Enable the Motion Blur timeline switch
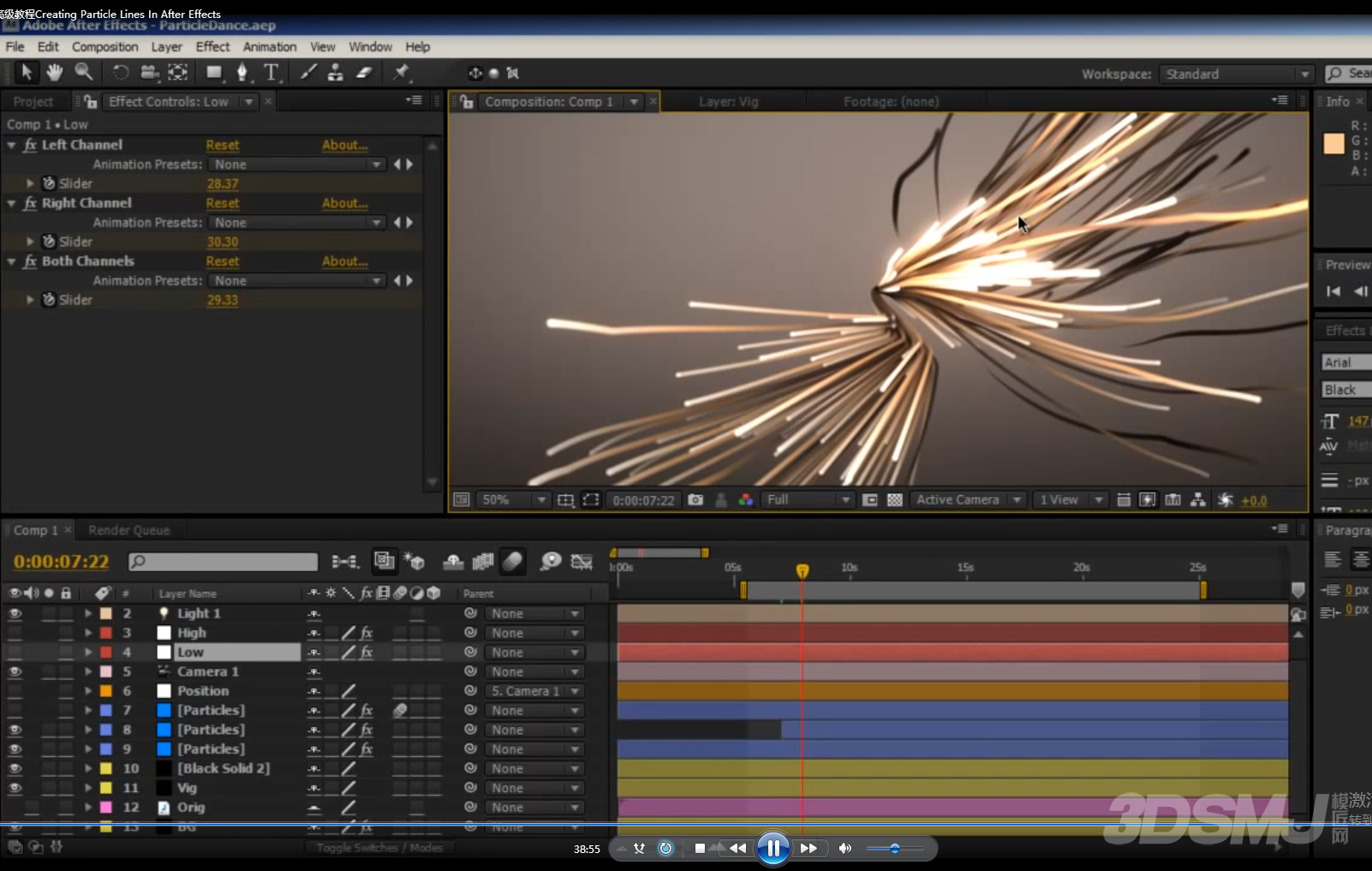Image resolution: width=1372 pixels, height=871 pixels. pyautogui.click(x=512, y=562)
